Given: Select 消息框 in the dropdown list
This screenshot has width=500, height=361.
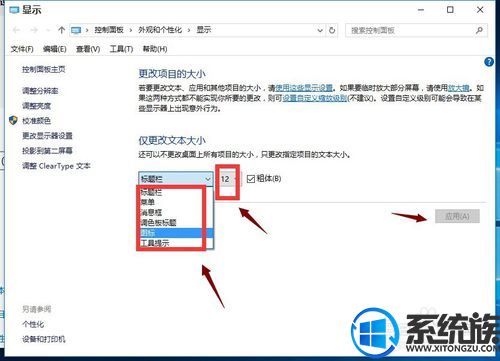Looking at the screenshot, I should tap(175, 212).
